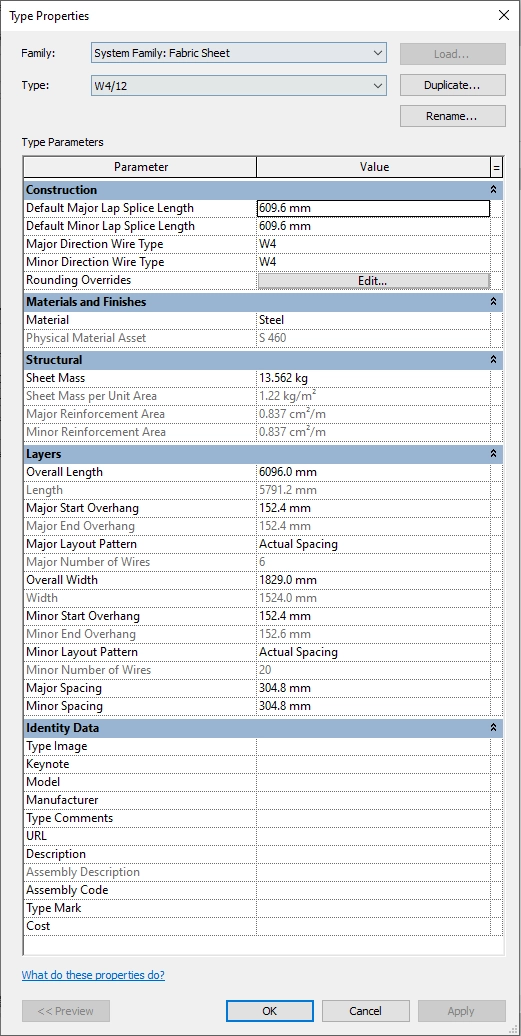Click the Type Comments value cell
Viewport: 521px width, 1036px height.
[x=373, y=818]
